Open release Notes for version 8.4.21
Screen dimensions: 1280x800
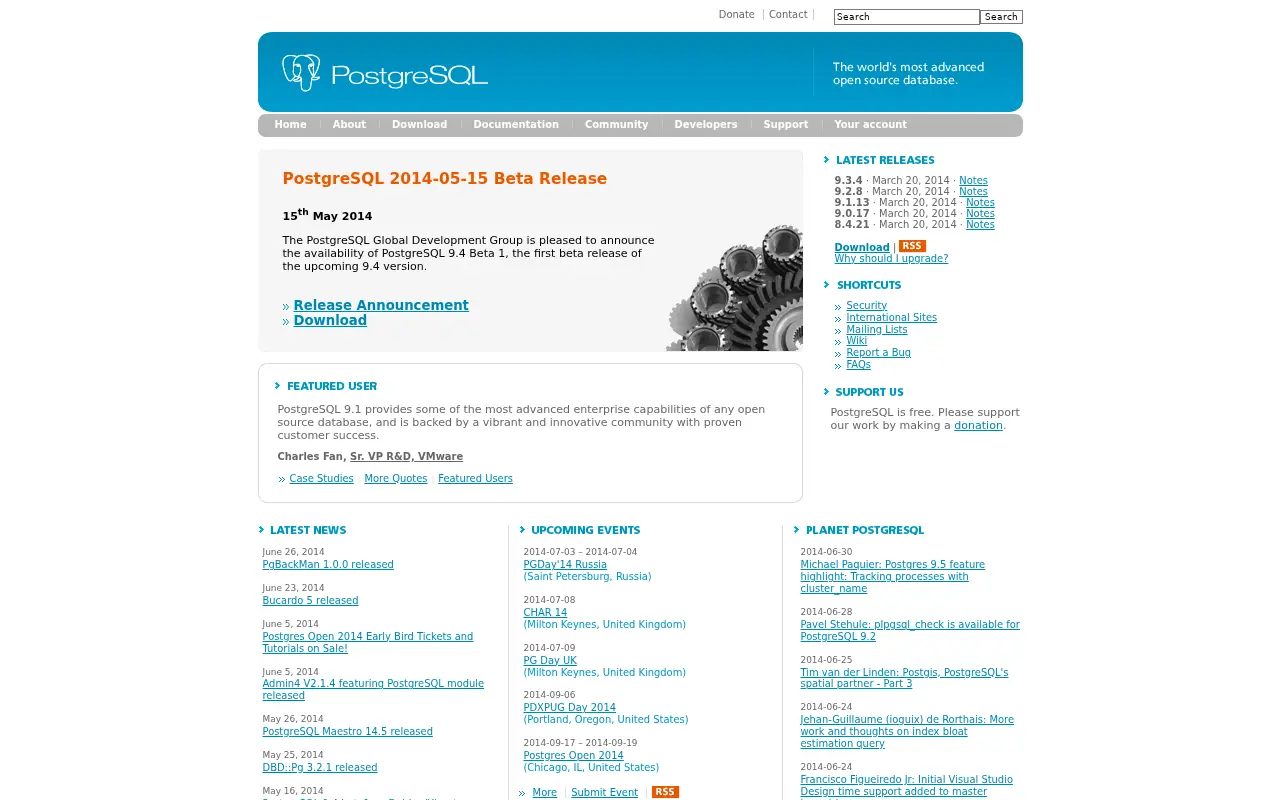click(980, 225)
